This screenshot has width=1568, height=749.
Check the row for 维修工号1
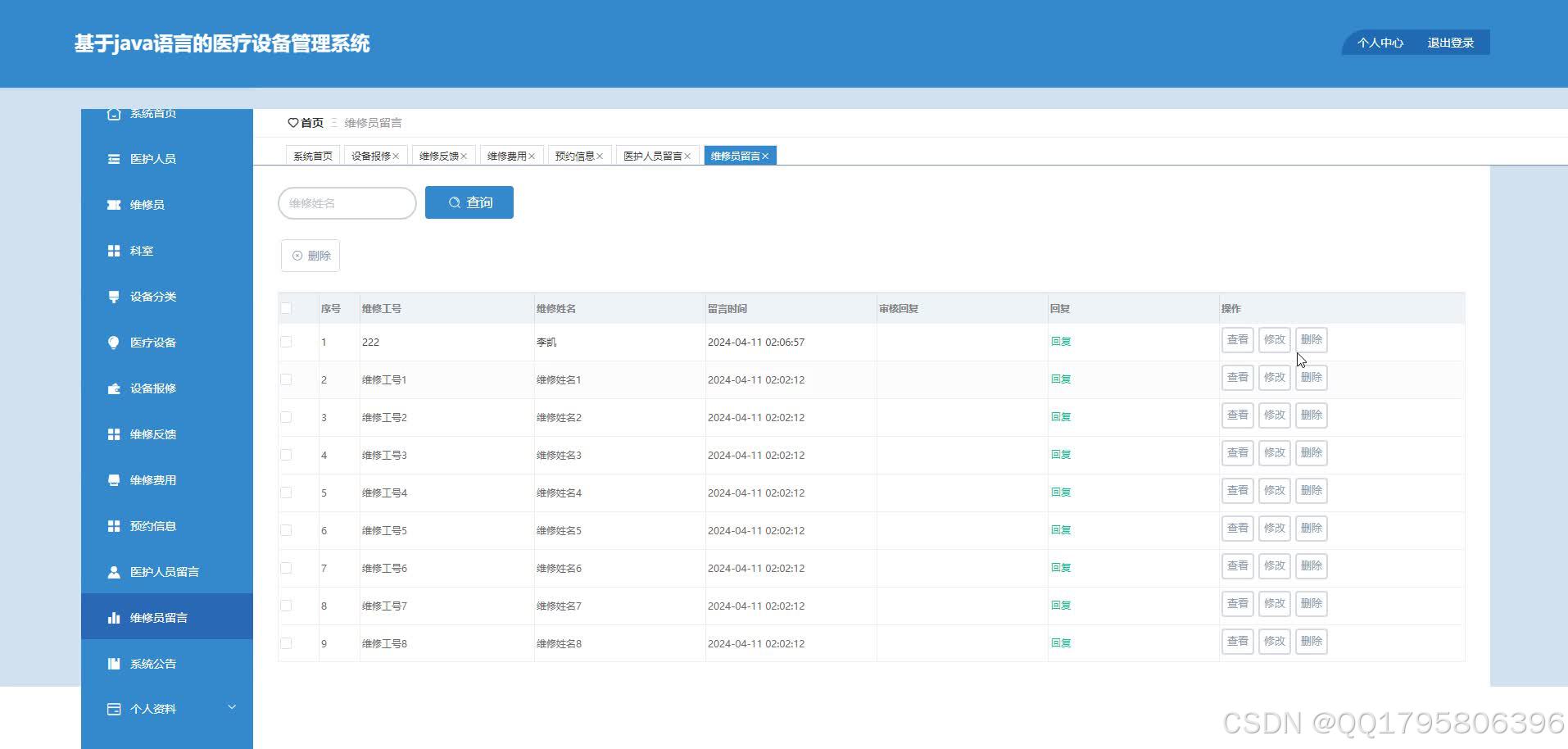(x=286, y=379)
